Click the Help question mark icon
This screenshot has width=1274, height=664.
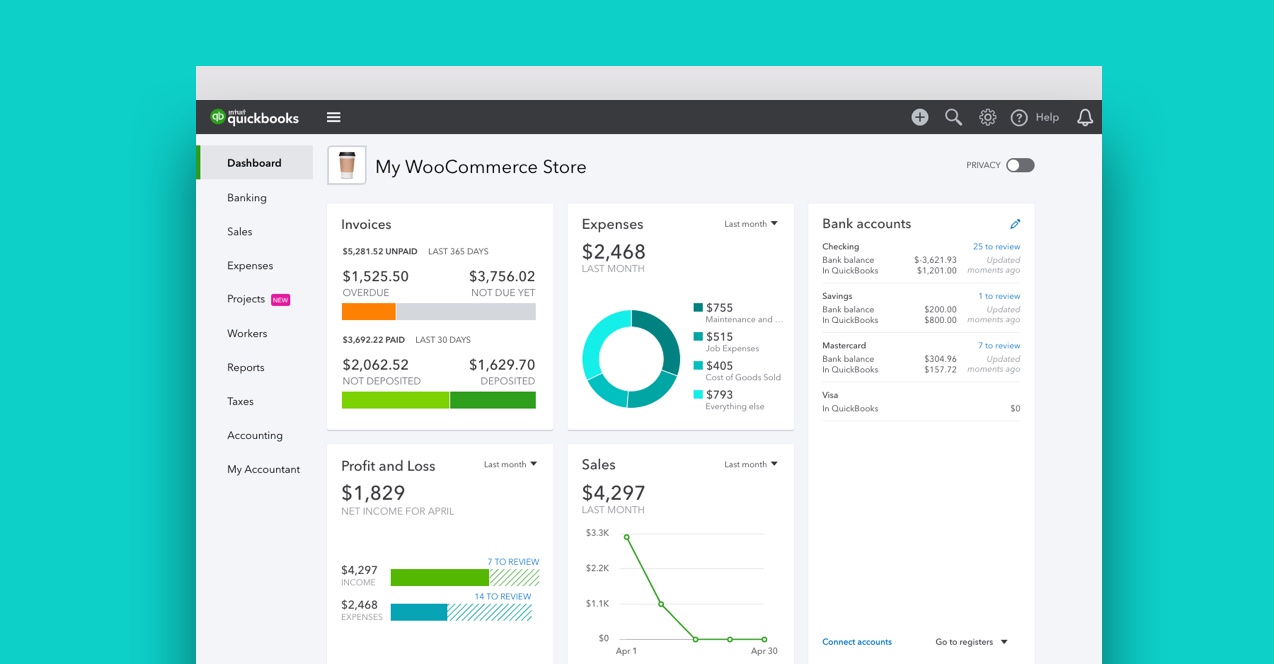[1019, 117]
